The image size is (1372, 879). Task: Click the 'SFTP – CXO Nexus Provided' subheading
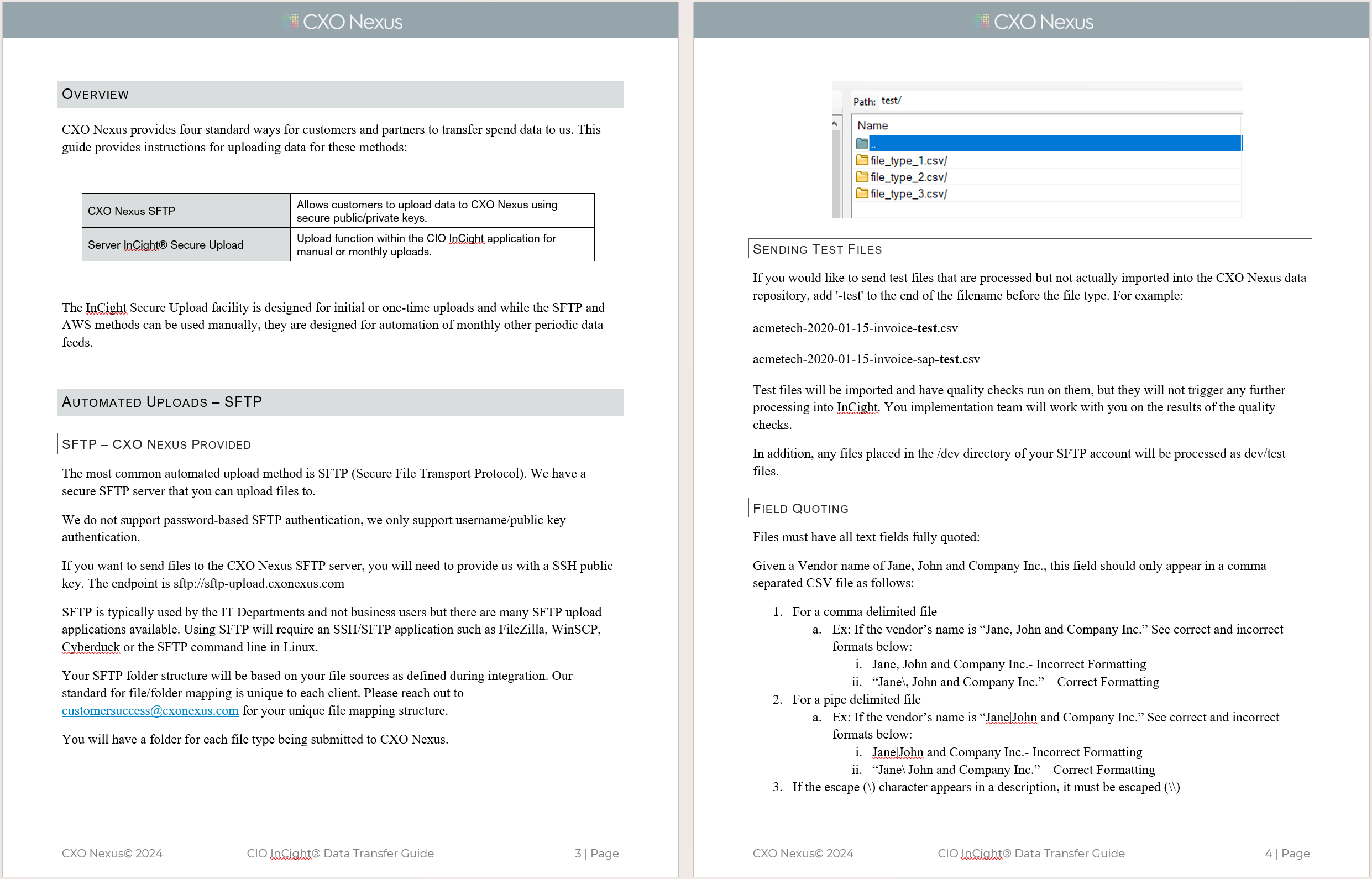156,444
